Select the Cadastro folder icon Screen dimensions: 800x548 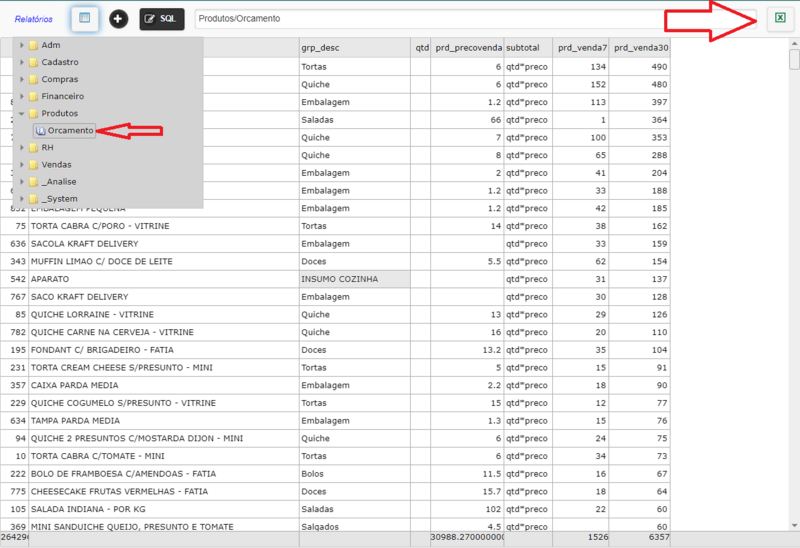pyautogui.click(x=34, y=62)
